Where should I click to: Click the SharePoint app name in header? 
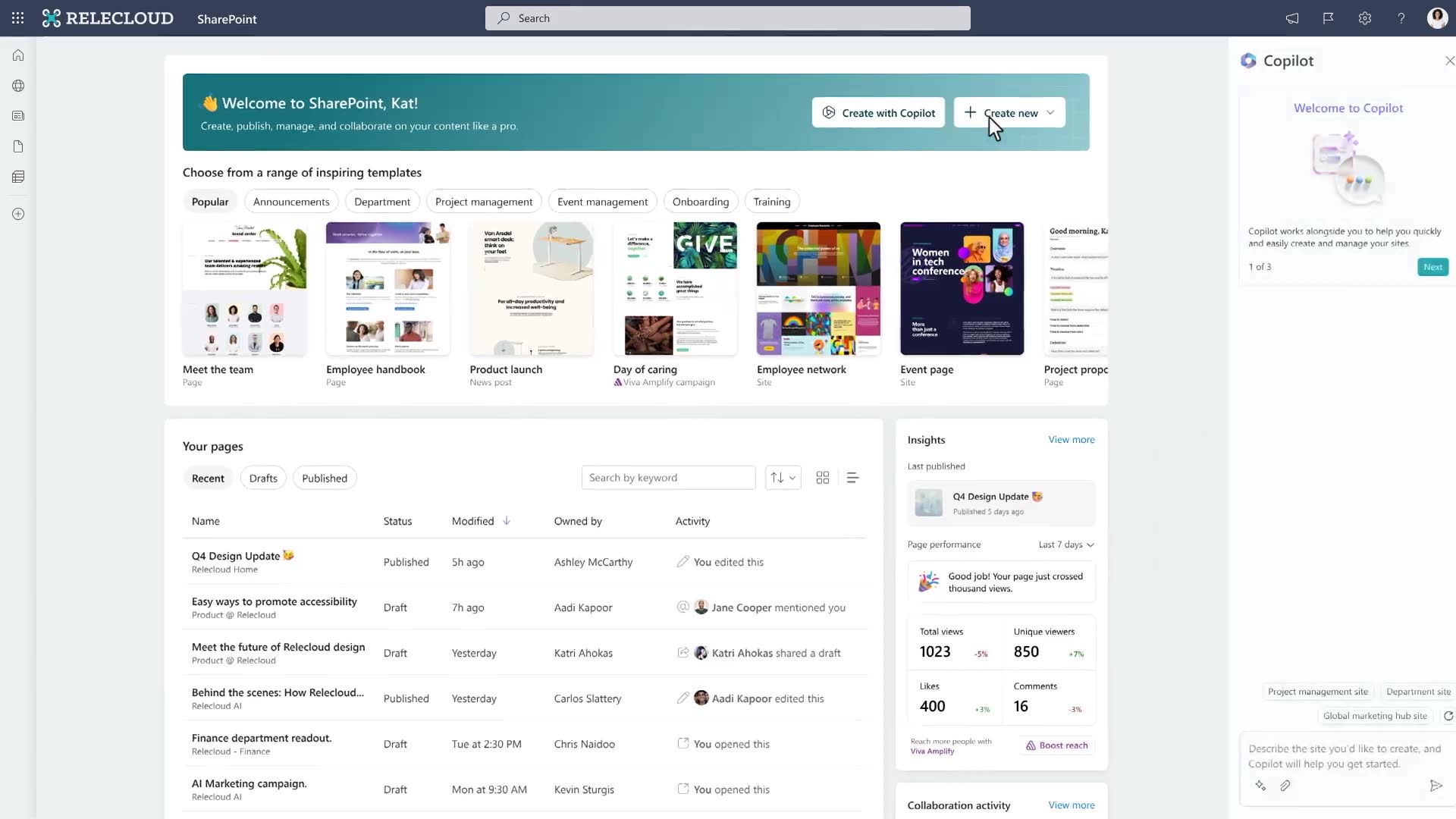coord(227,19)
